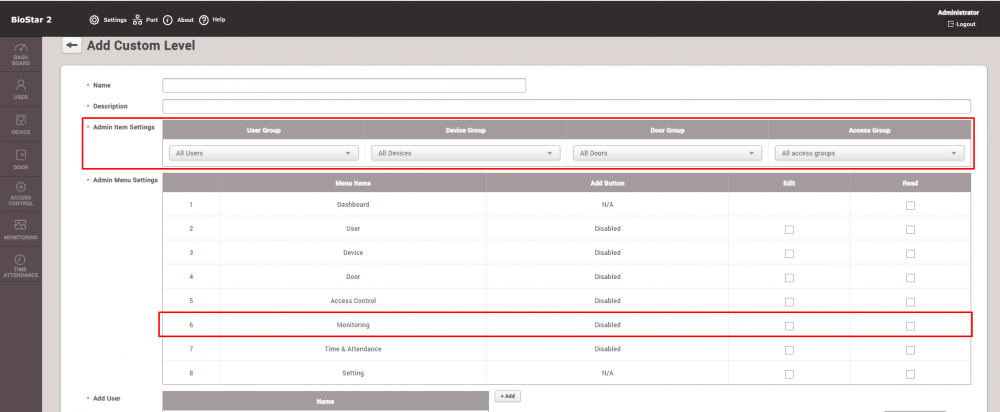The image size is (1000, 412).
Task: Check the Edit box for User row
Action: click(x=788, y=229)
